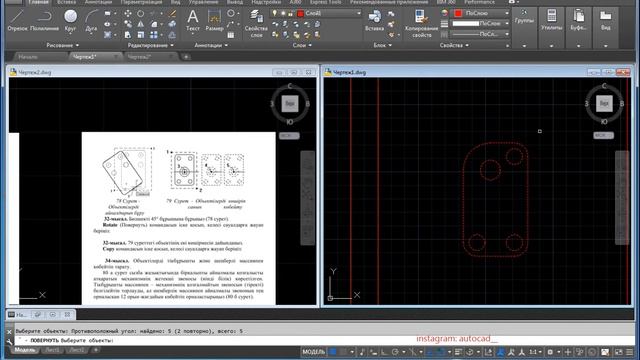Click the Fillet tool icon
Image resolution: width=640 pixels, height=360 pixels.
[153, 24]
